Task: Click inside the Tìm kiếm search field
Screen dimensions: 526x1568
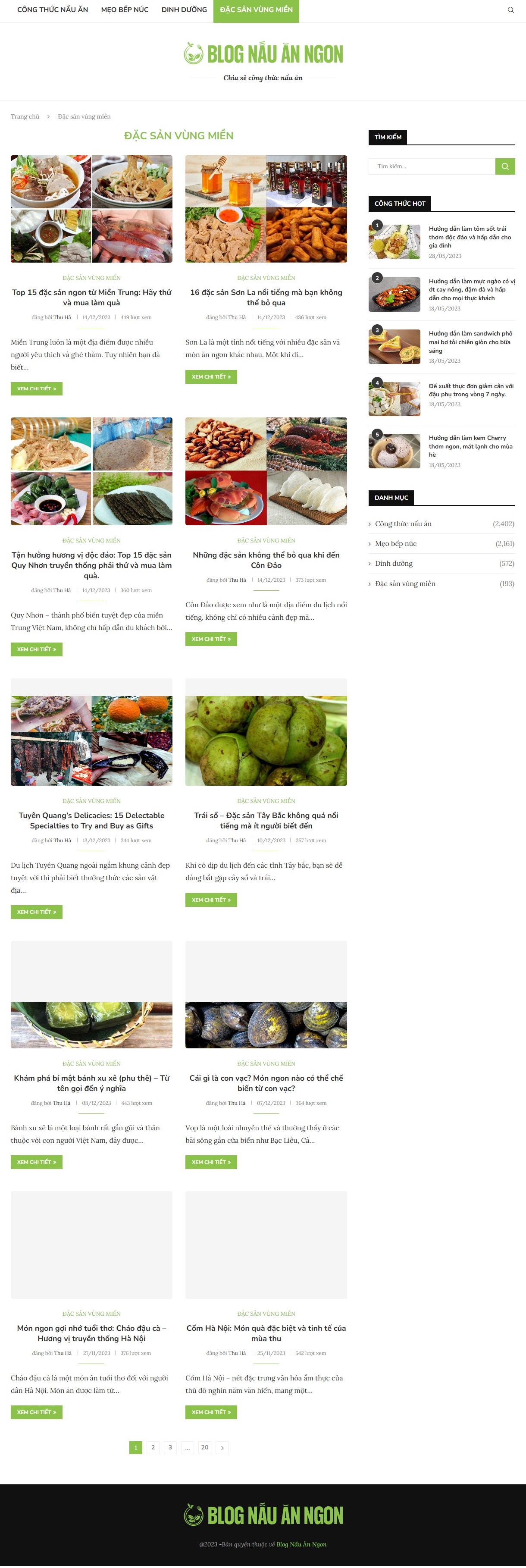Action: point(432,166)
